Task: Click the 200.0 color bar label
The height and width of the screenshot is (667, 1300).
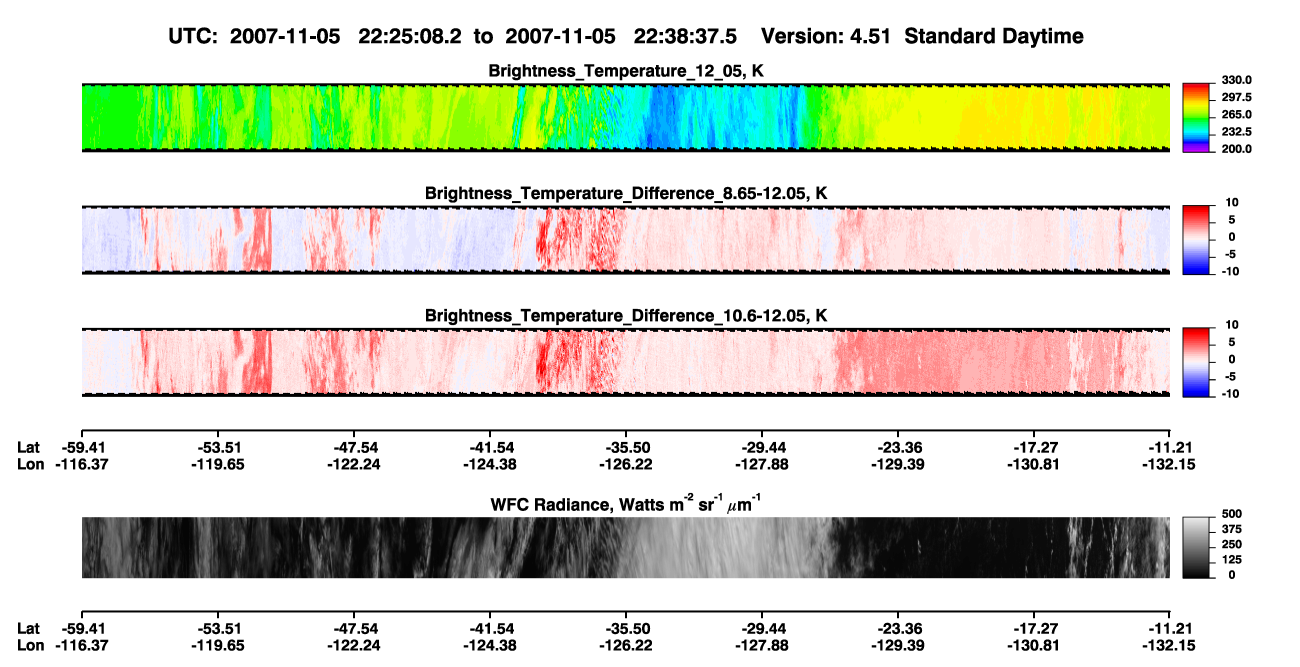Action: coord(1236,149)
